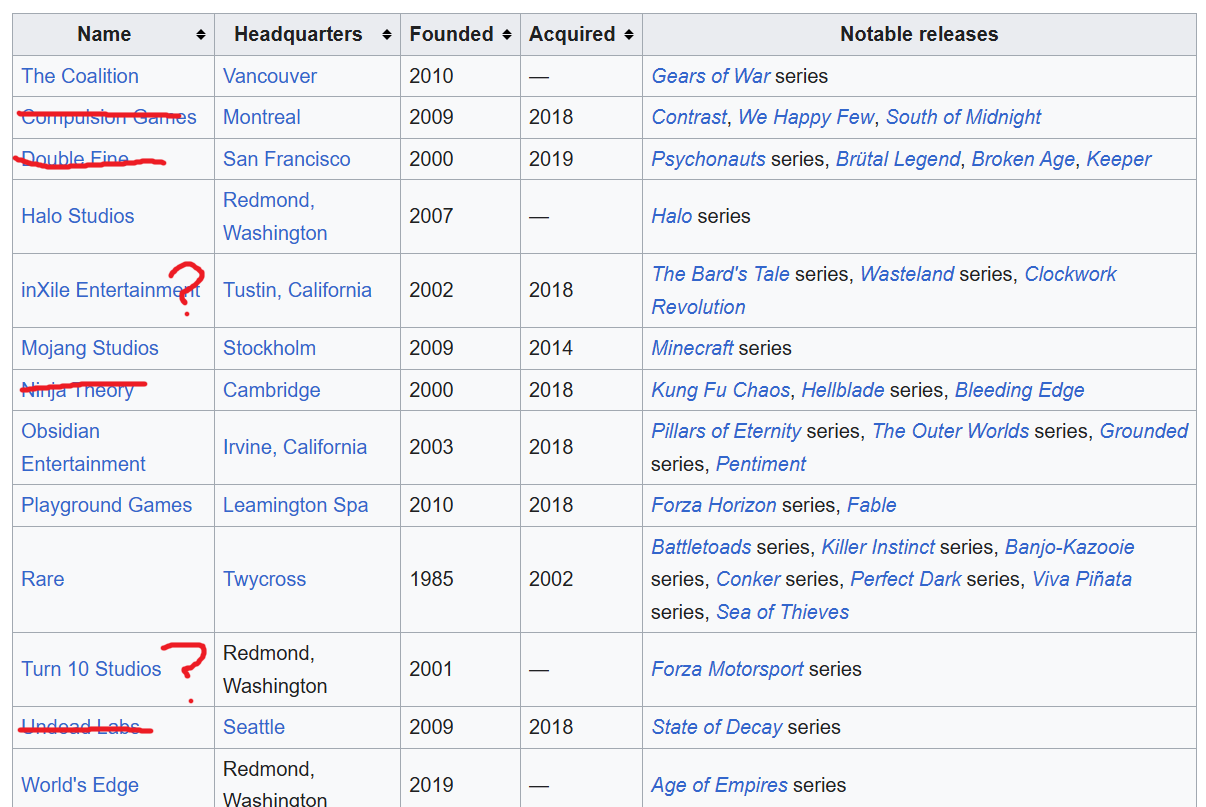Open the Pillars of Eternity link

tap(727, 431)
